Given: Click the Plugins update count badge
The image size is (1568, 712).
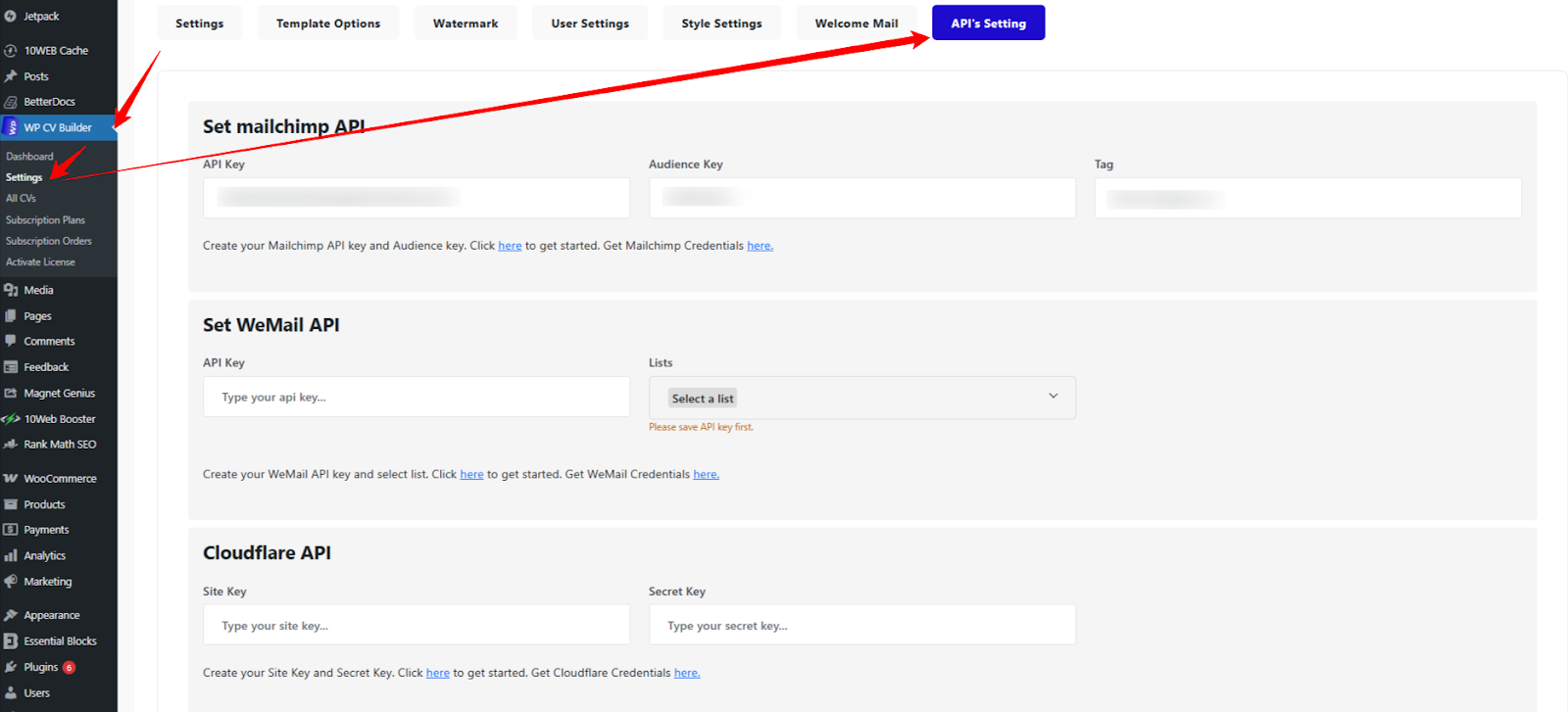Looking at the screenshot, I should [69, 668].
